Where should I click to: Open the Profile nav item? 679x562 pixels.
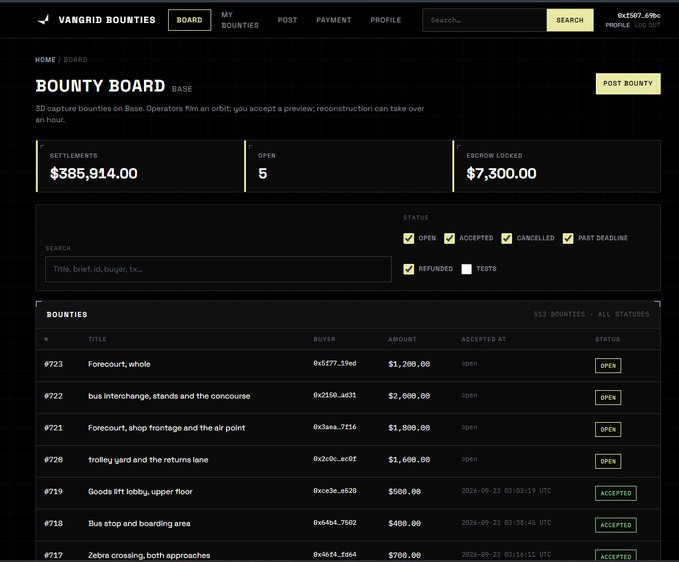386,20
